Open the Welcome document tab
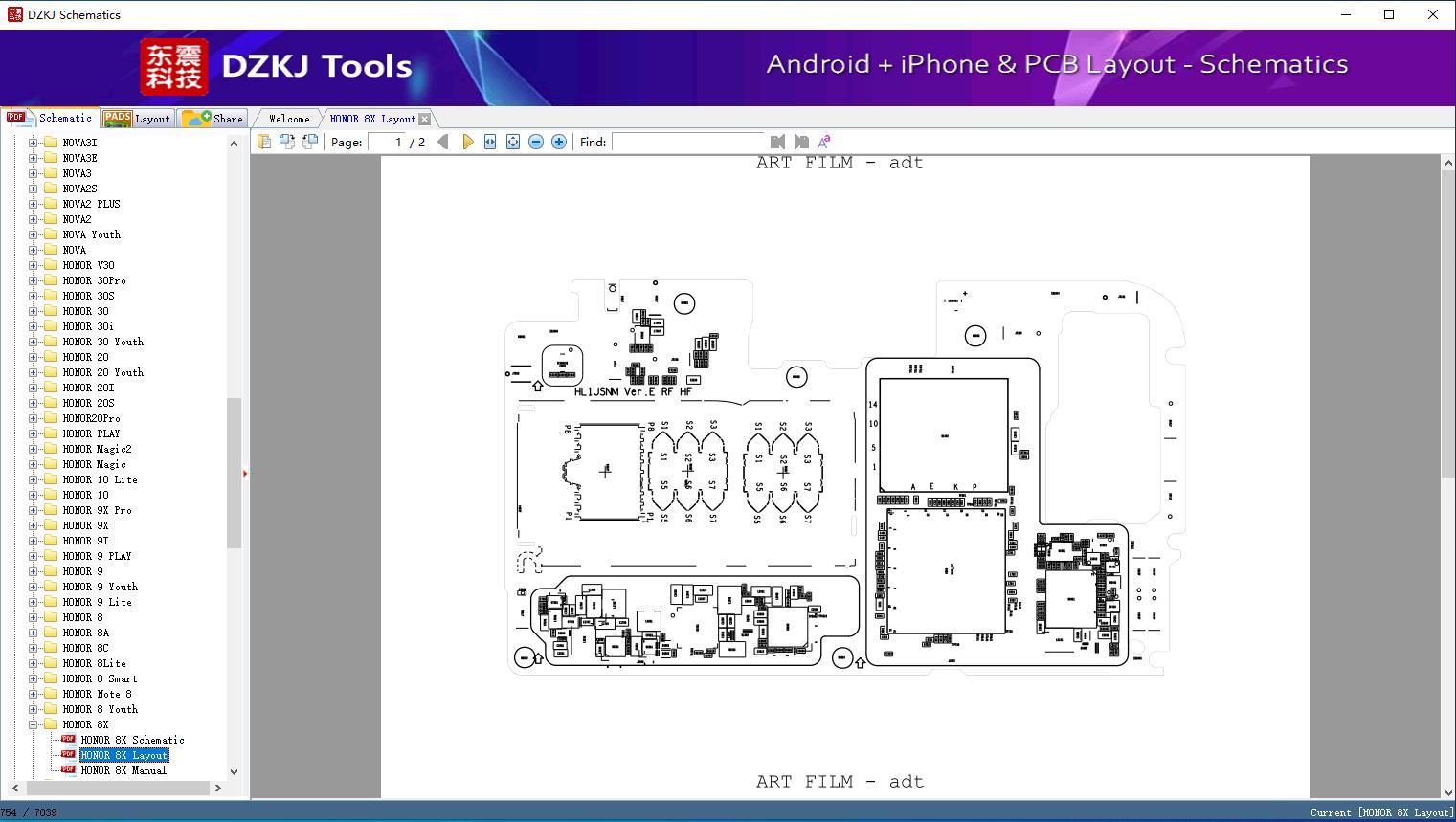 (x=288, y=119)
